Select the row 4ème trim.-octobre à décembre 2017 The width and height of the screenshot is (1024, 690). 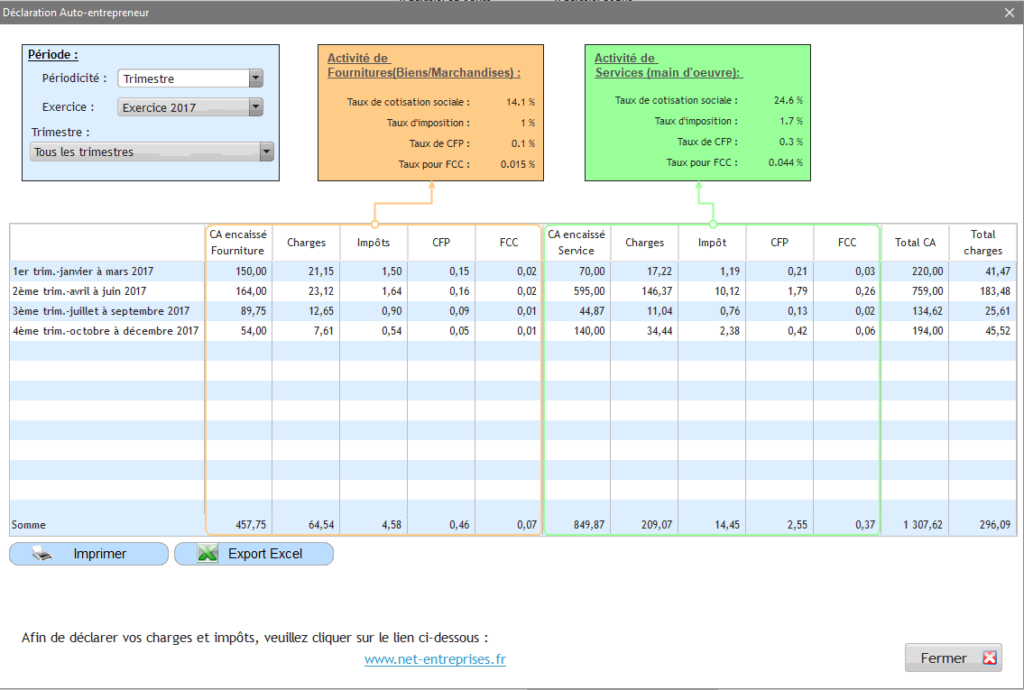point(100,331)
